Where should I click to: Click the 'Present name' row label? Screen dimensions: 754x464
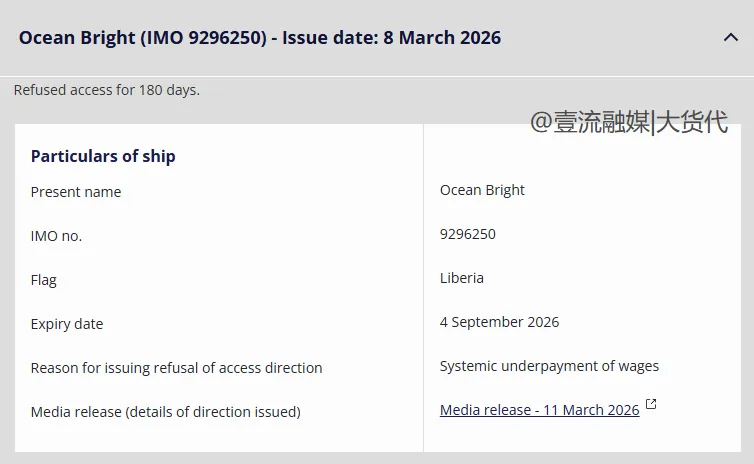click(76, 192)
